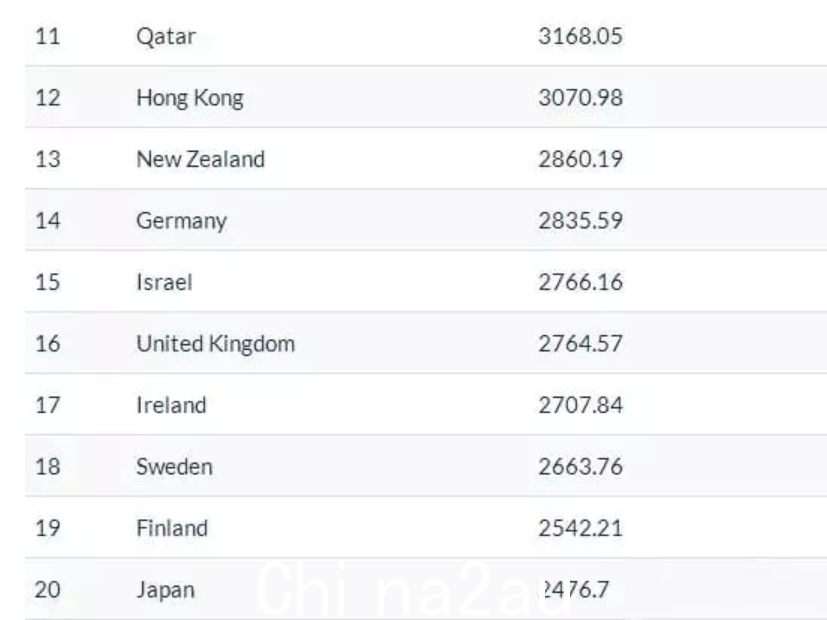Click the Israel row label
The width and height of the screenshot is (827, 620).
coord(164,282)
